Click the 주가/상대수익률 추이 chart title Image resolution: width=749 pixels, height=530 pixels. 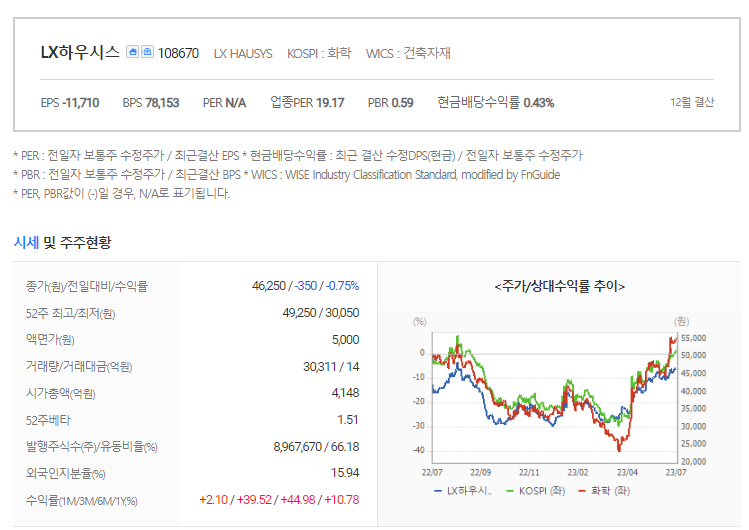point(560,286)
